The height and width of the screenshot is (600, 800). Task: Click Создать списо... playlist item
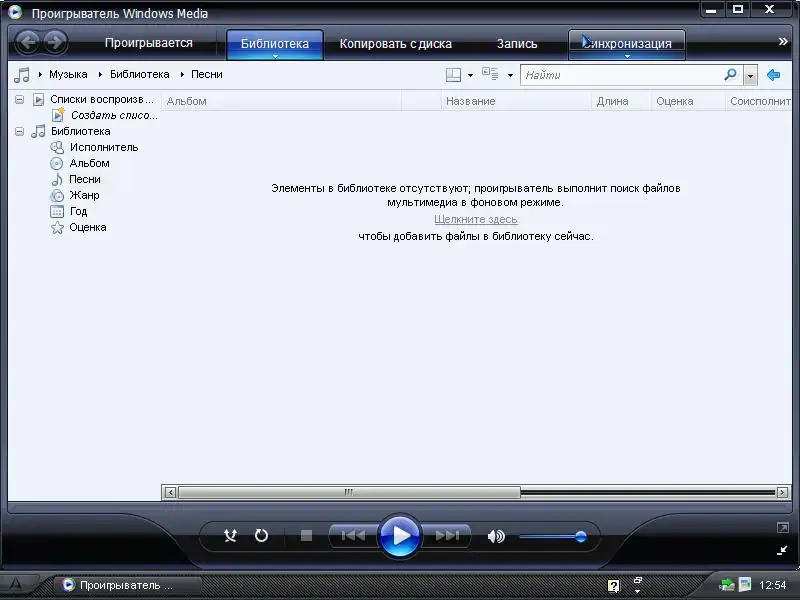tap(114, 115)
